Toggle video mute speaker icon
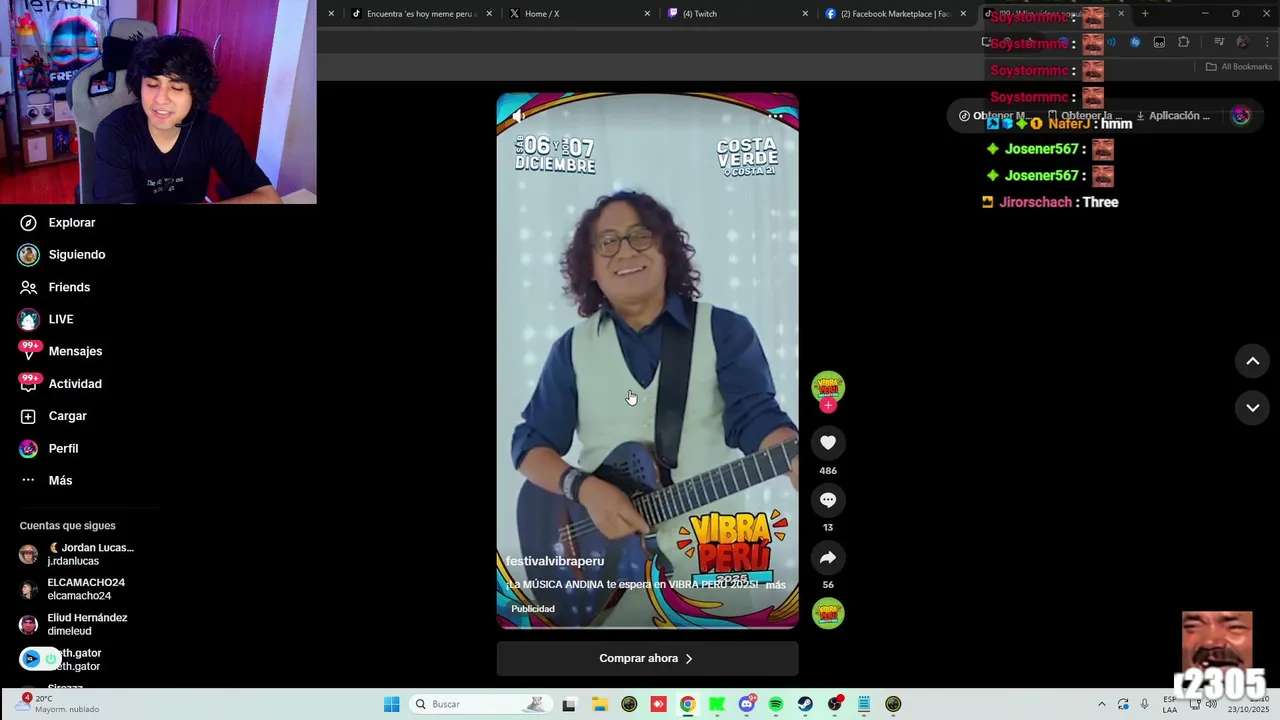 coord(519,116)
